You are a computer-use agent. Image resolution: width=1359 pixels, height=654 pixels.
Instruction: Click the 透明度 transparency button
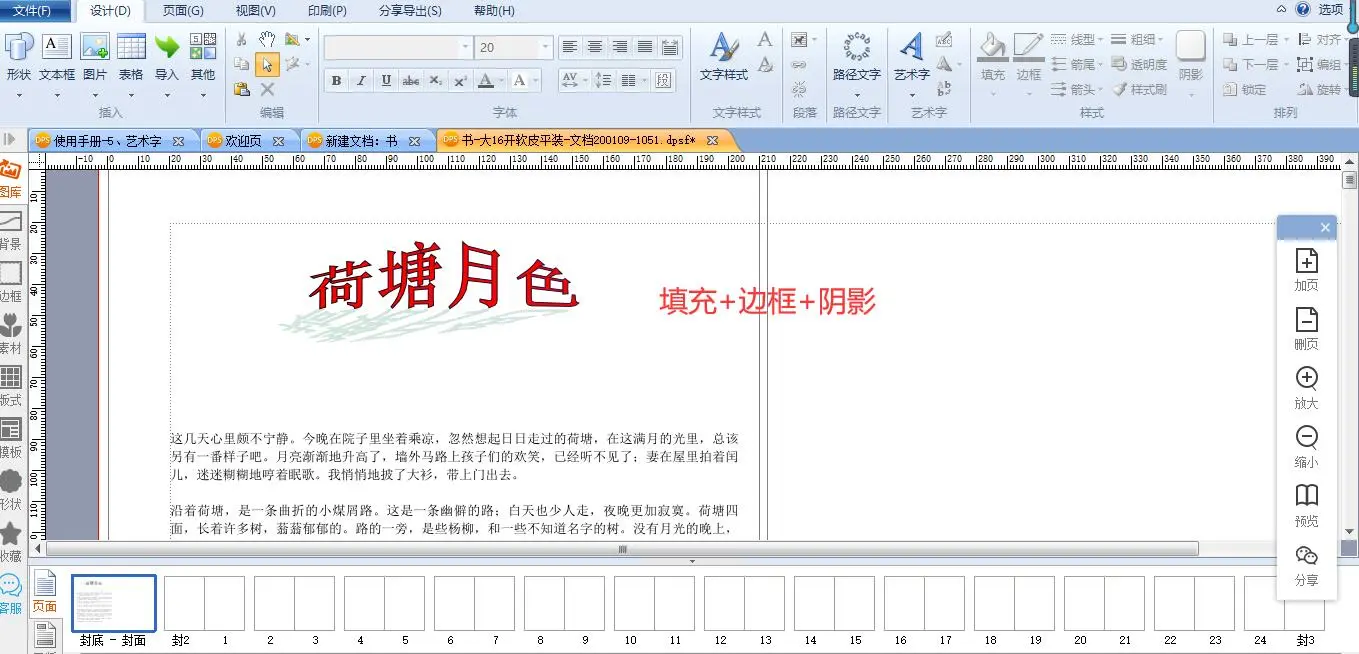tap(1139, 64)
